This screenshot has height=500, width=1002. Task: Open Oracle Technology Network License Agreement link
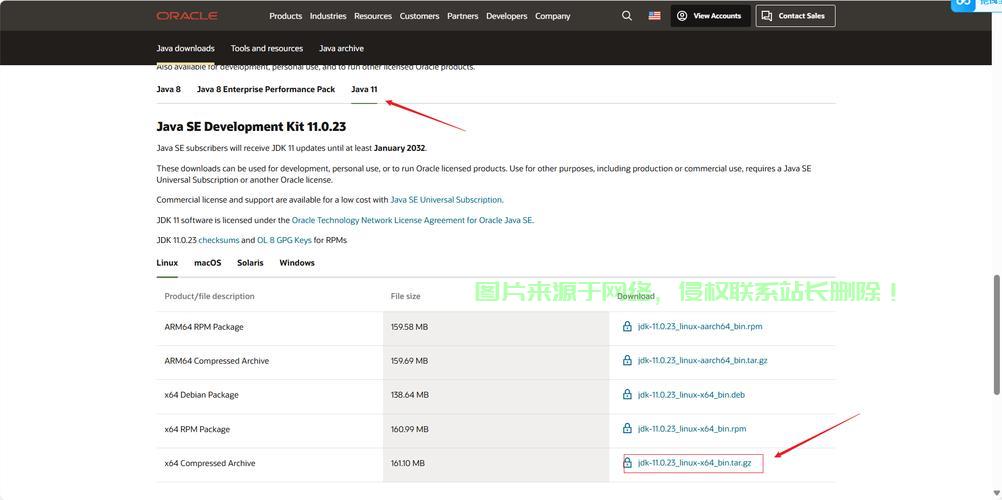click(x=412, y=220)
